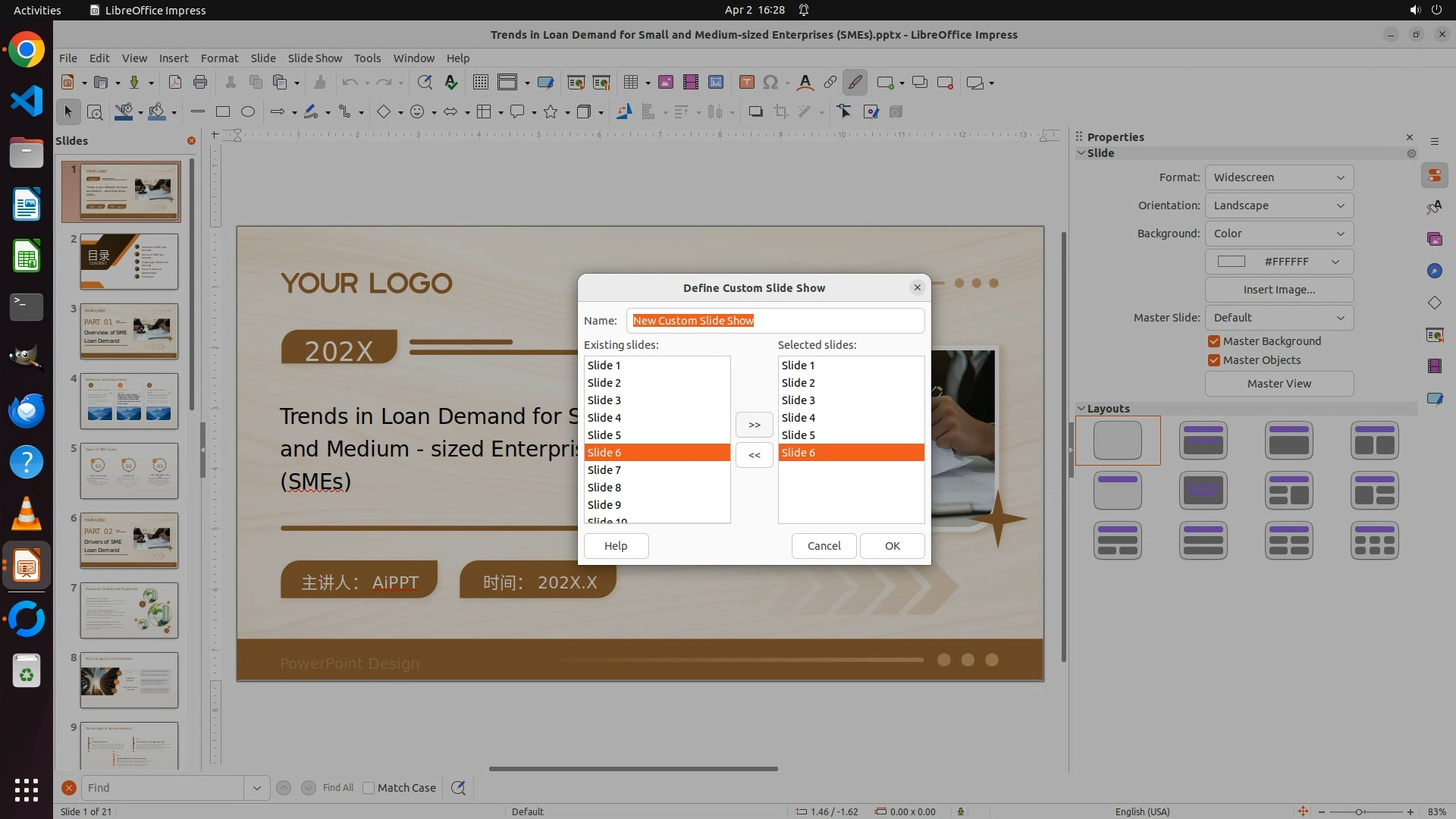Screen dimensions: 1456x819
Task: Enable the Match Case checkbox
Action: pyautogui.click(x=369, y=788)
